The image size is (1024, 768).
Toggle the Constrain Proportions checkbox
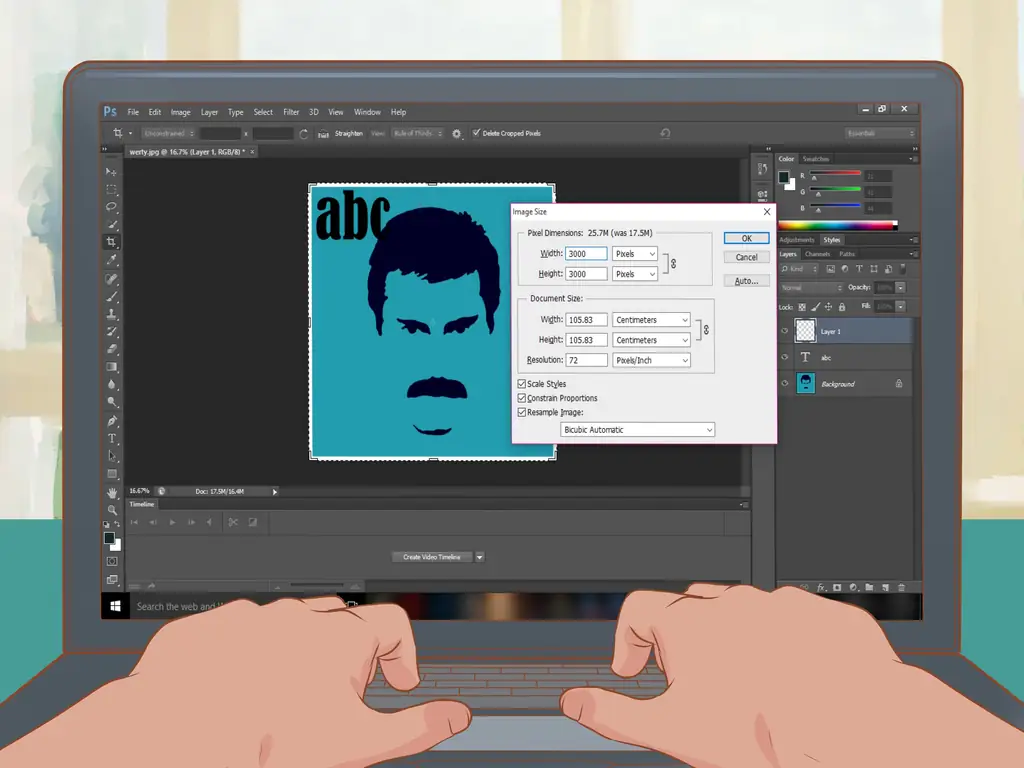[521, 398]
